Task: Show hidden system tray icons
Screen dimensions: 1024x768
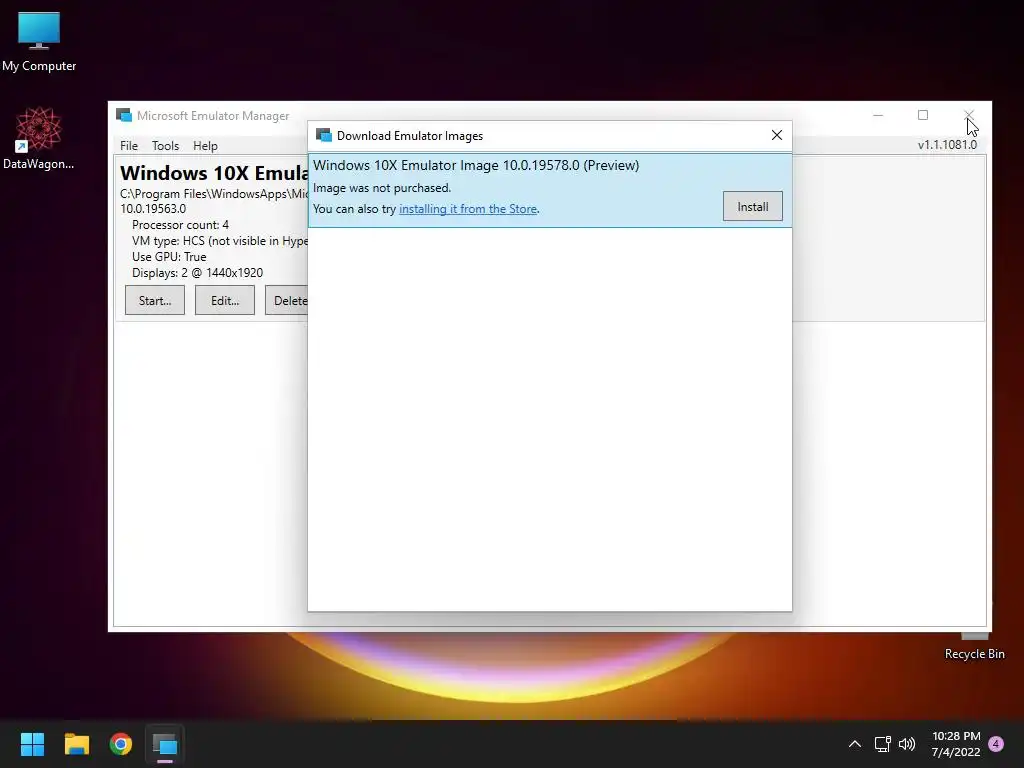Action: (x=854, y=744)
